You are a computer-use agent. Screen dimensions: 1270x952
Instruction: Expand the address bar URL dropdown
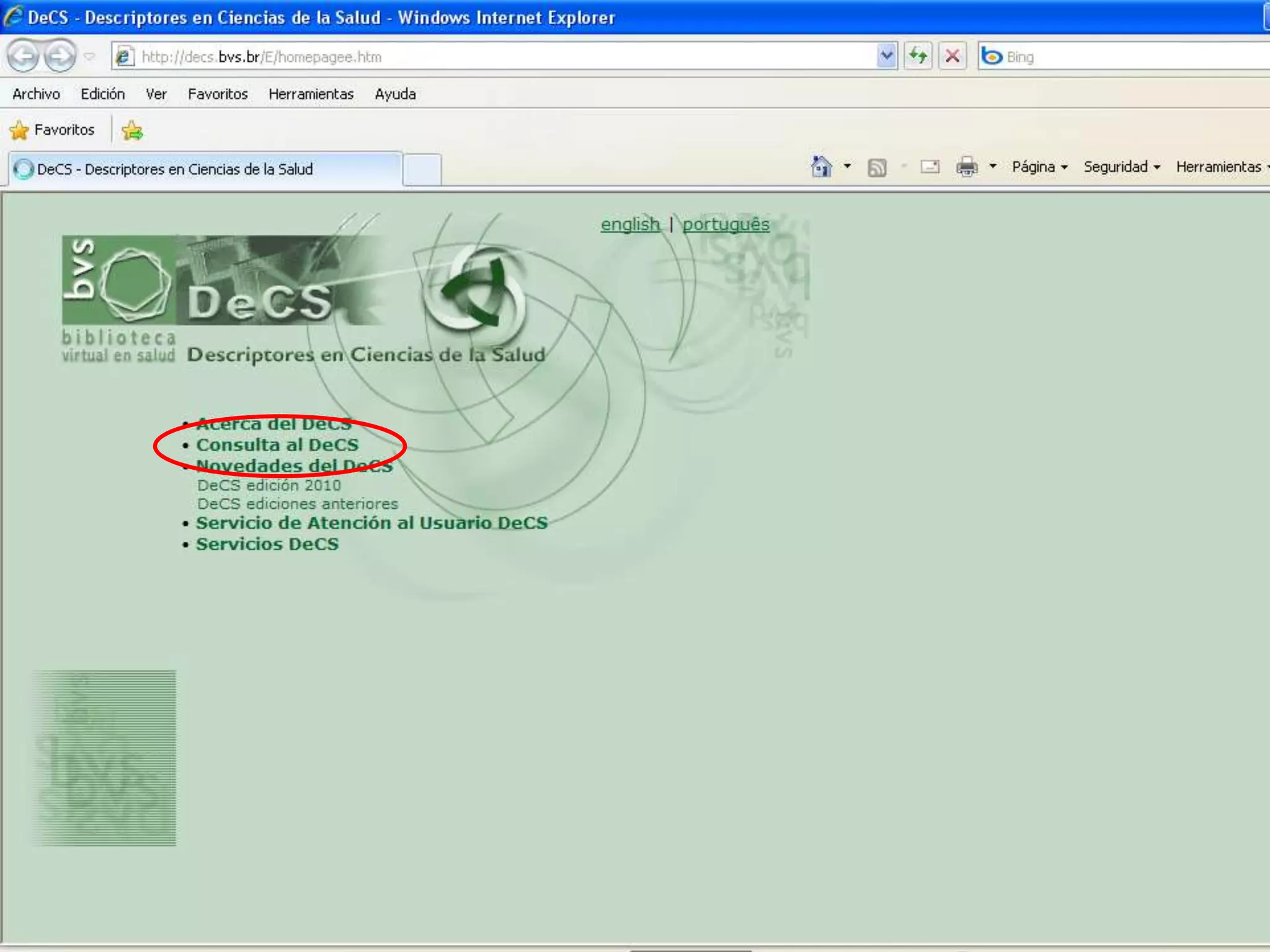[887, 56]
